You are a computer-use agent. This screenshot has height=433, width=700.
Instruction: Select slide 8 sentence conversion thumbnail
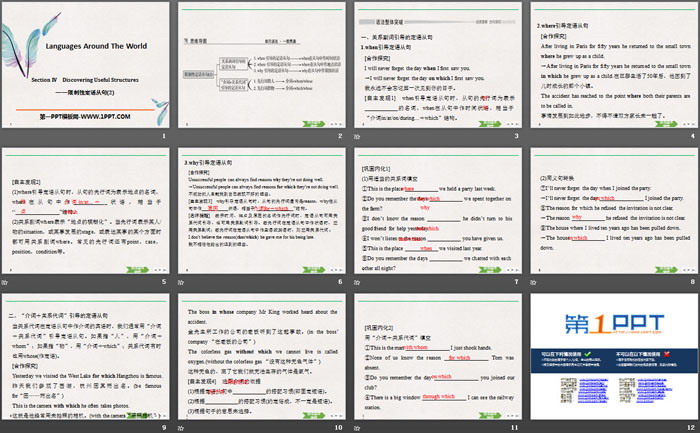(614, 211)
